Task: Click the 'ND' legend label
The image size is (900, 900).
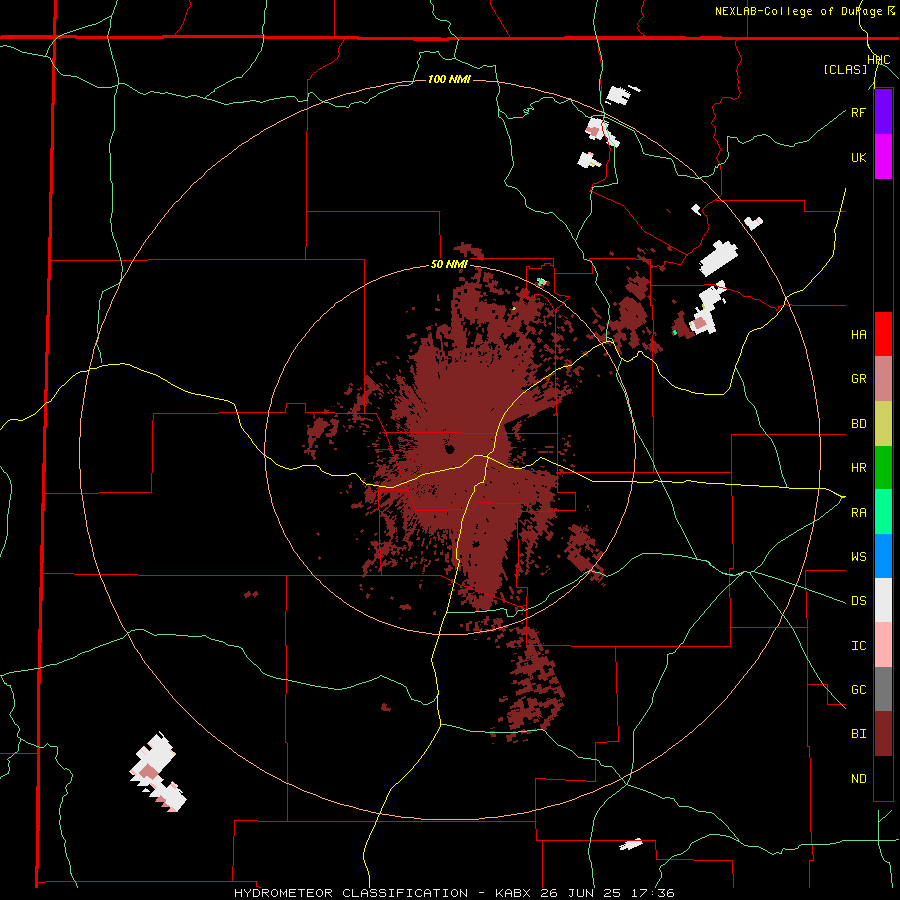Action: 858,779
